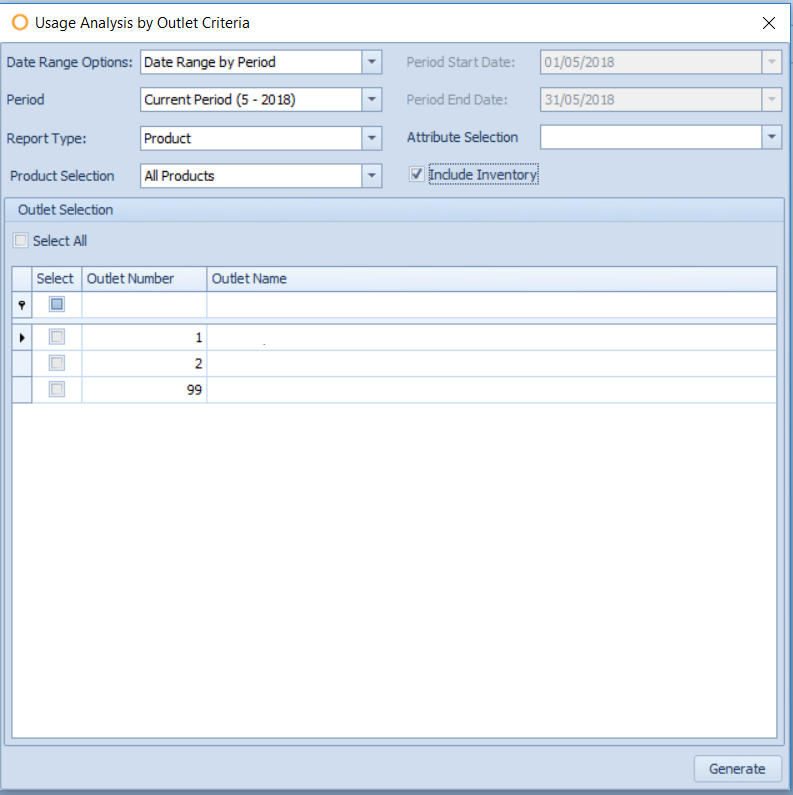Click the Generate button

[x=737, y=768]
